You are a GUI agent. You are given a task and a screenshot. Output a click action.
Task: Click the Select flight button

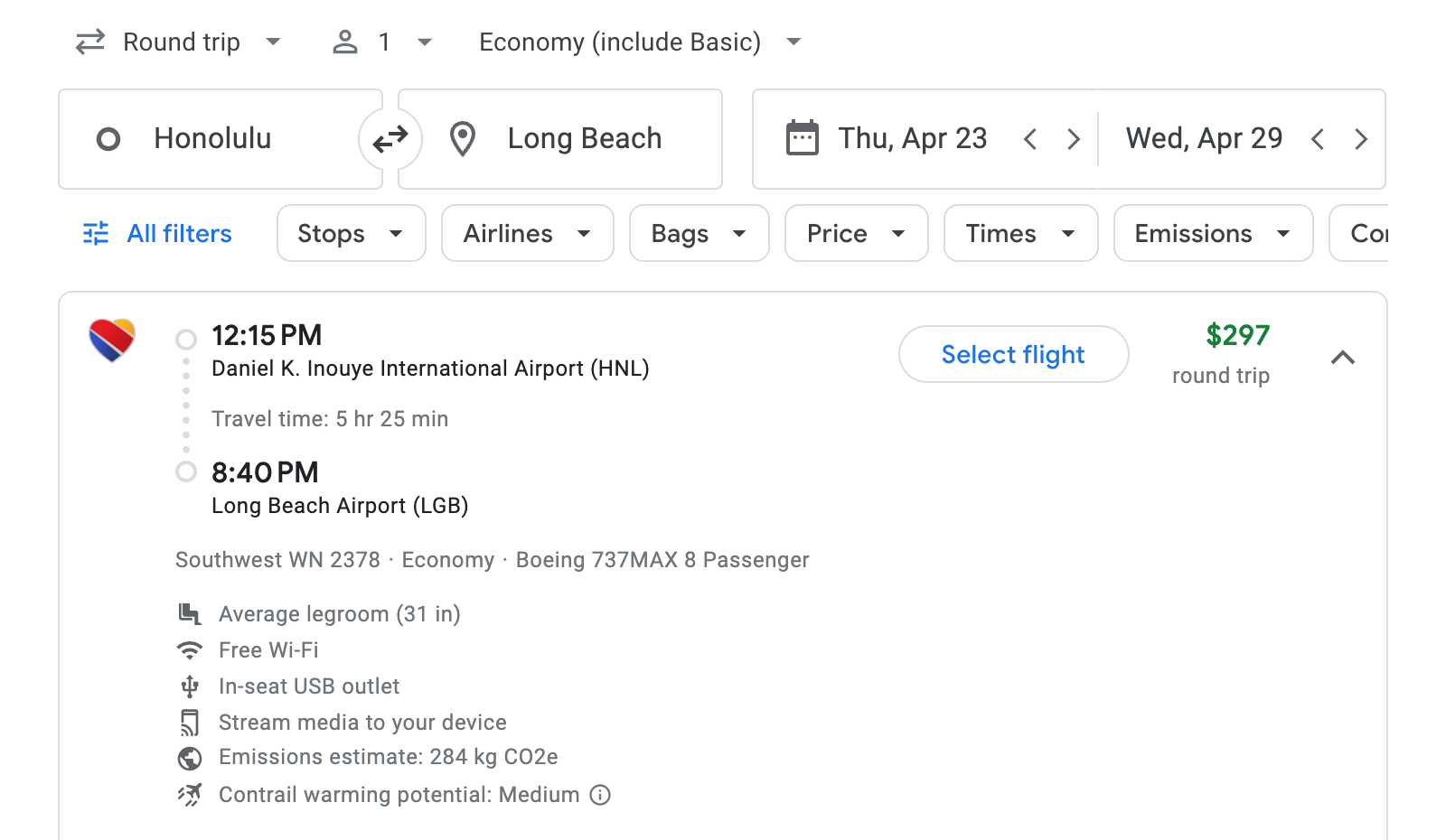pyautogui.click(x=1013, y=354)
